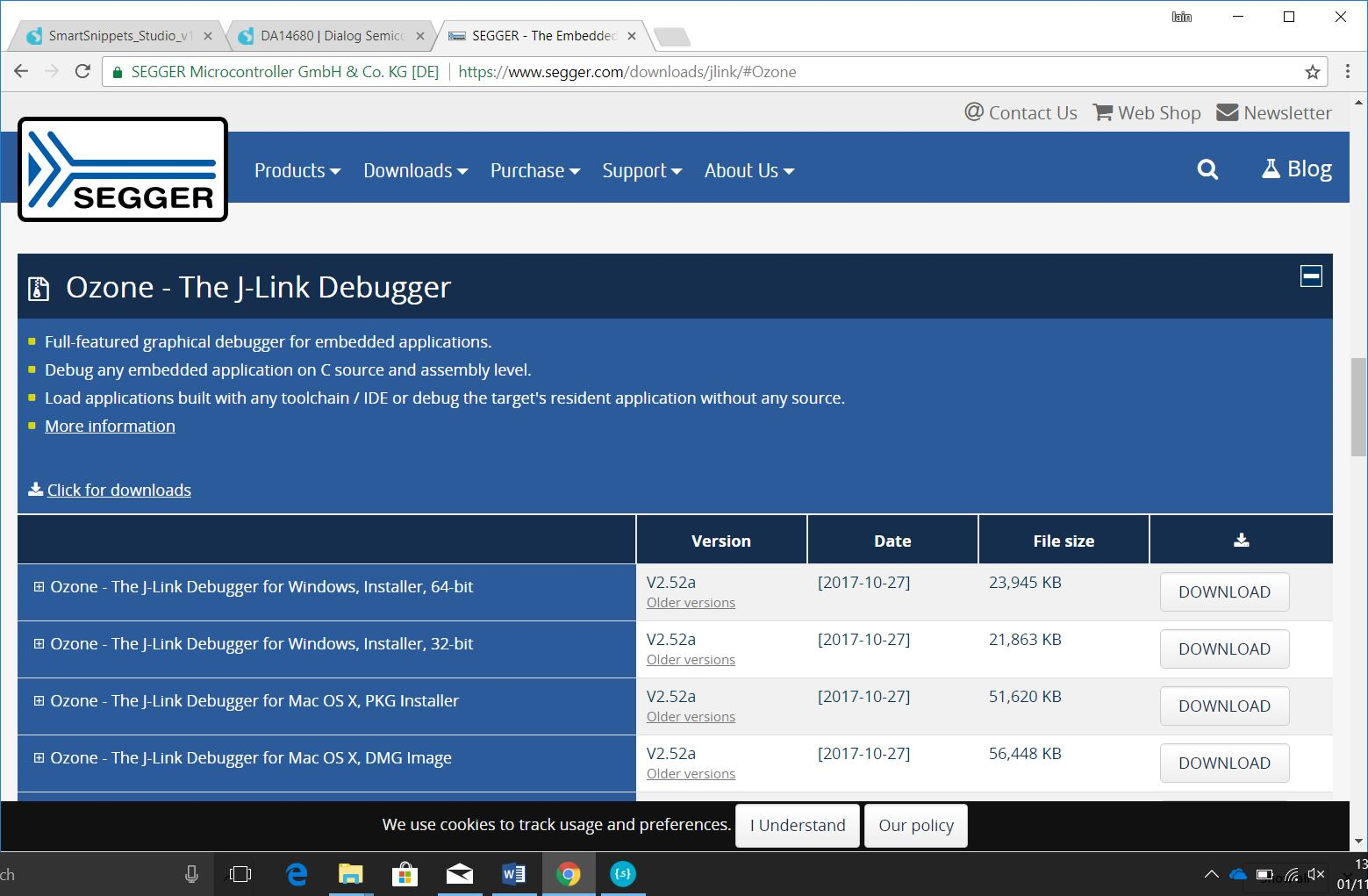Click the battery tray icon

(x=1264, y=874)
